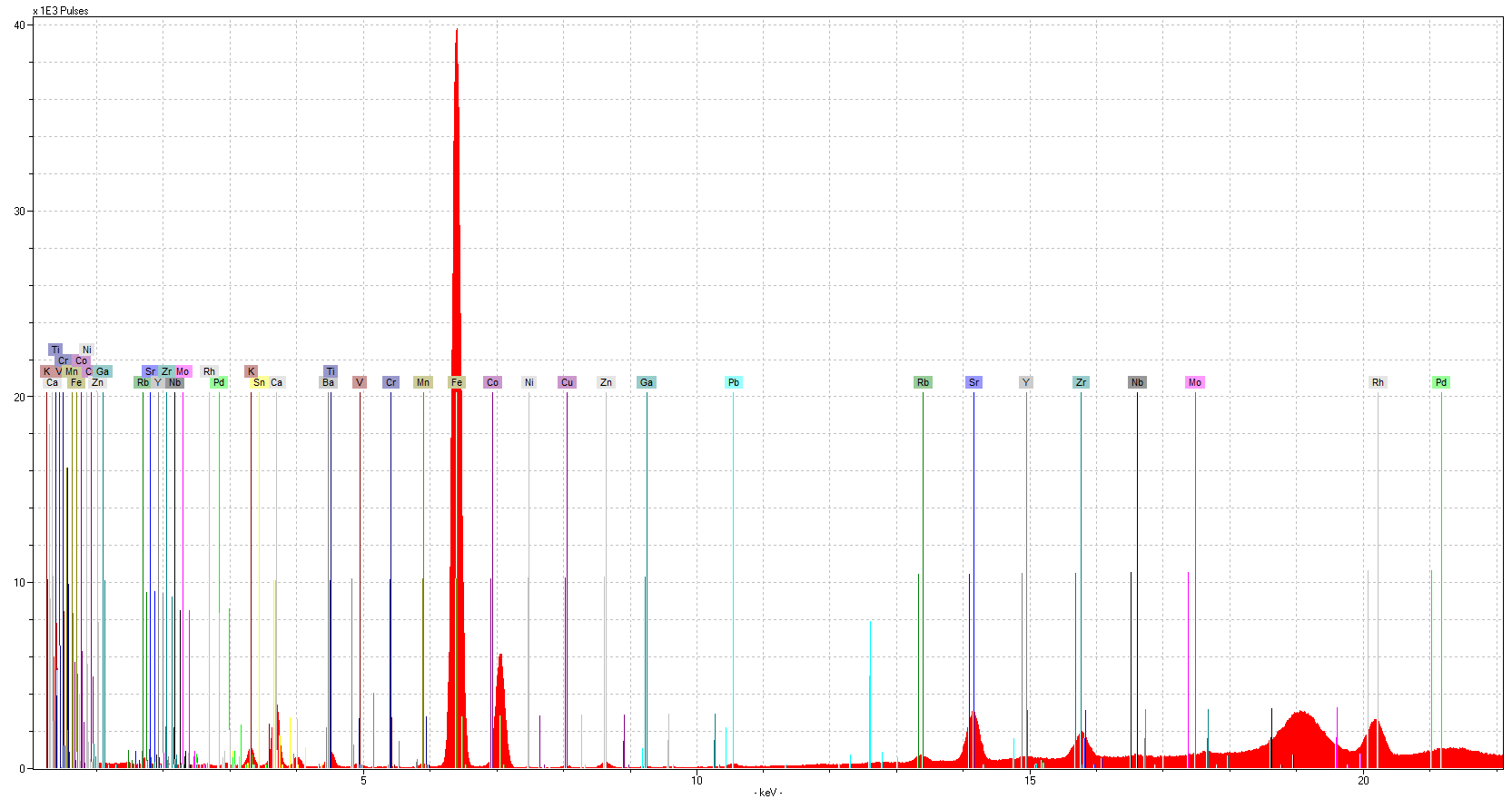Select the '- keV -' x-axis title
Screen dimensions: 1512x799
(768, 793)
